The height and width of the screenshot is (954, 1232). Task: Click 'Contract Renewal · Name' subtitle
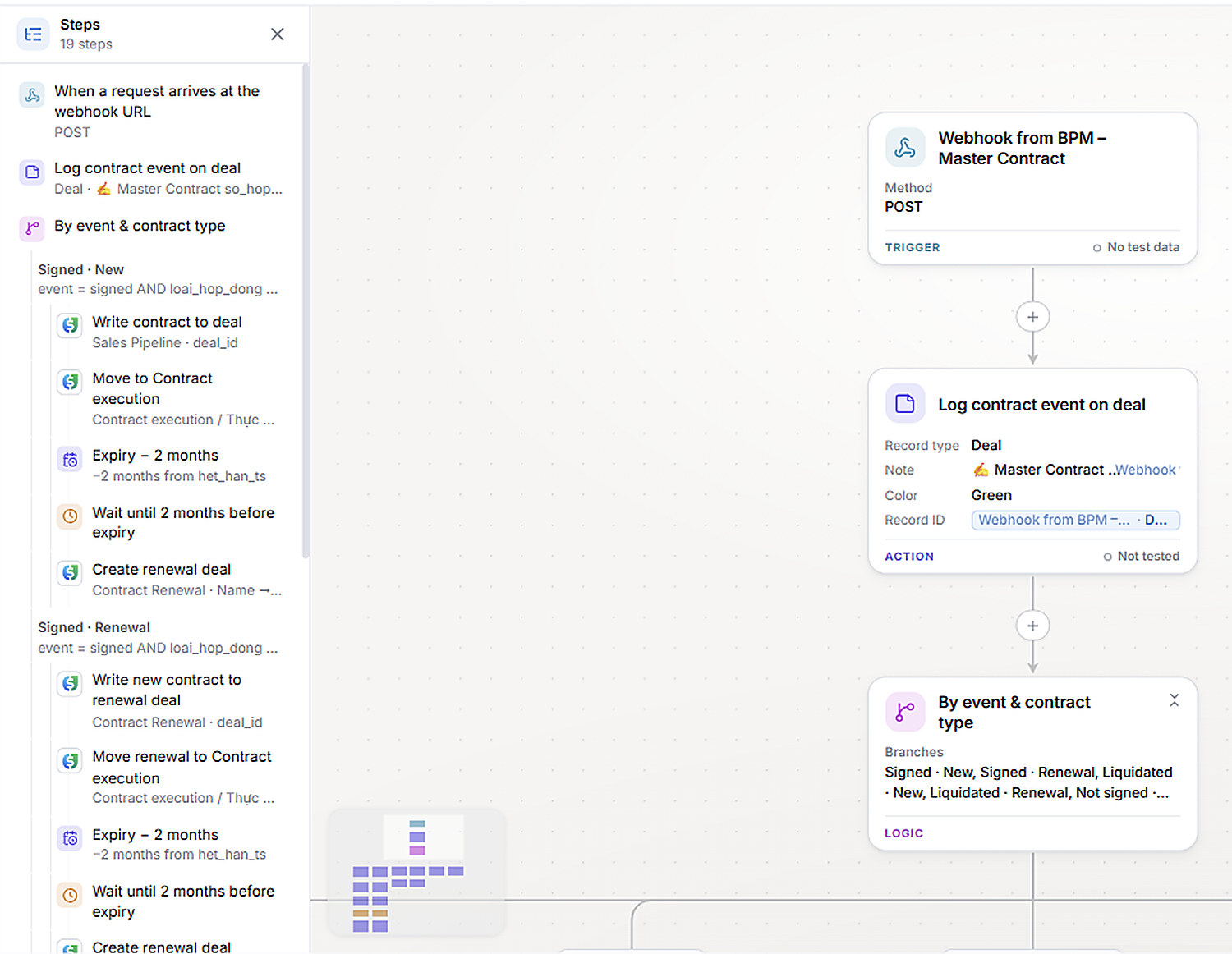187,589
